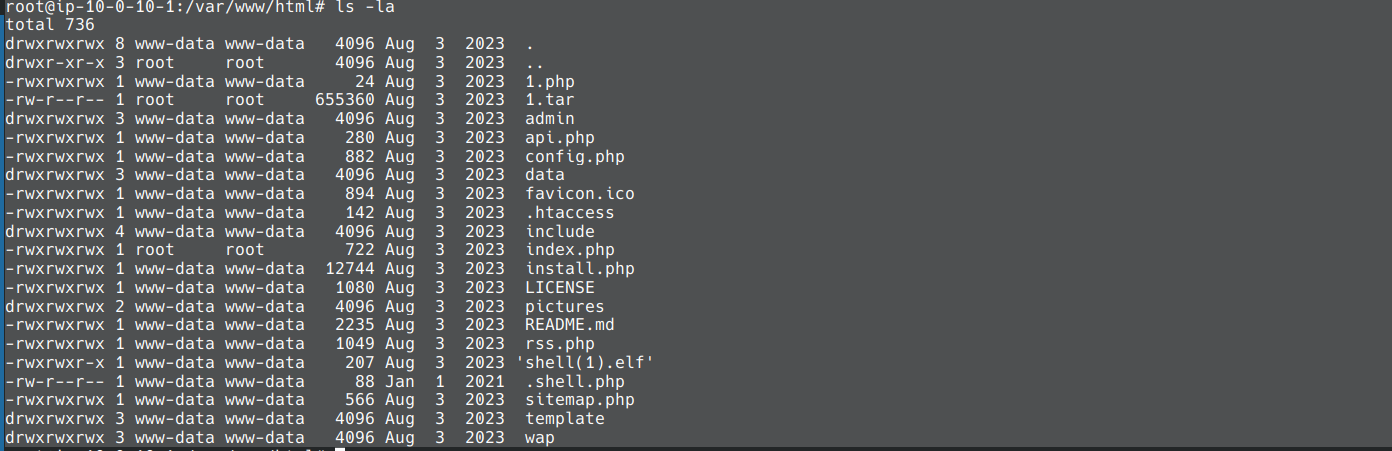This screenshot has width=1392, height=451.
Task: Click the LICENSE filename
Action: [x=560, y=288]
